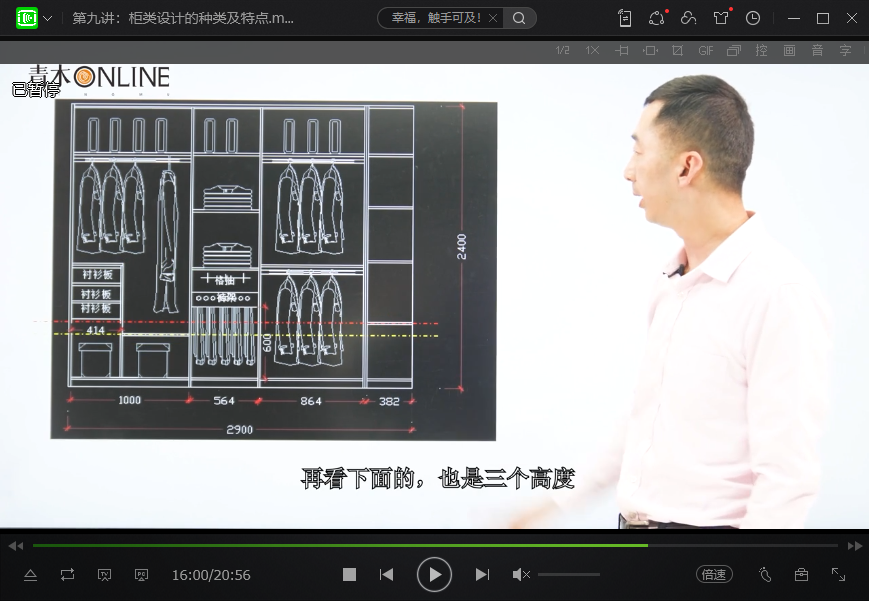
Task: Open the 音 audio settings panel
Action: pos(817,50)
